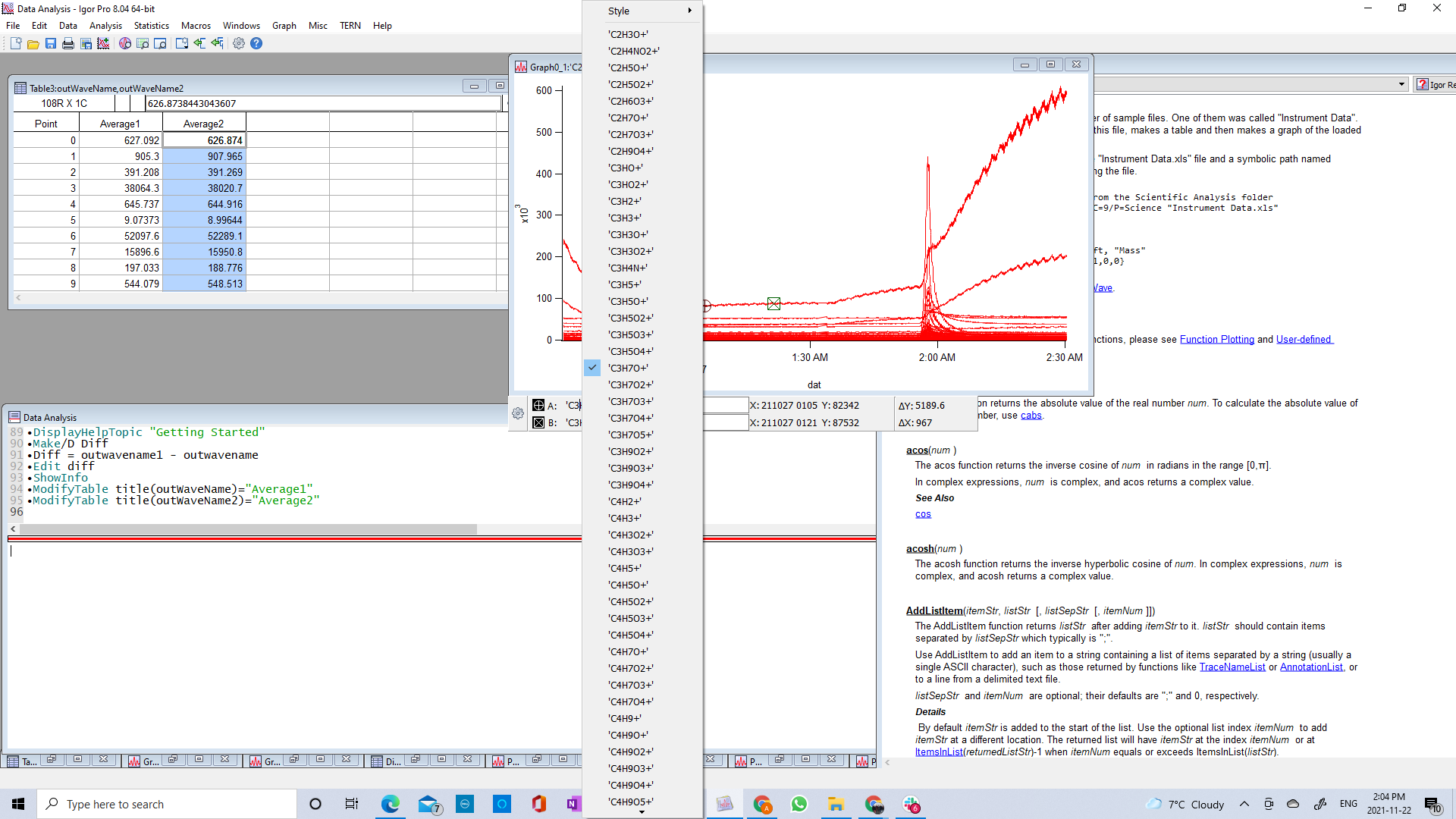The width and height of the screenshot is (1456, 819).
Task: Open toolbar settings gear icon
Action: click(x=239, y=43)
